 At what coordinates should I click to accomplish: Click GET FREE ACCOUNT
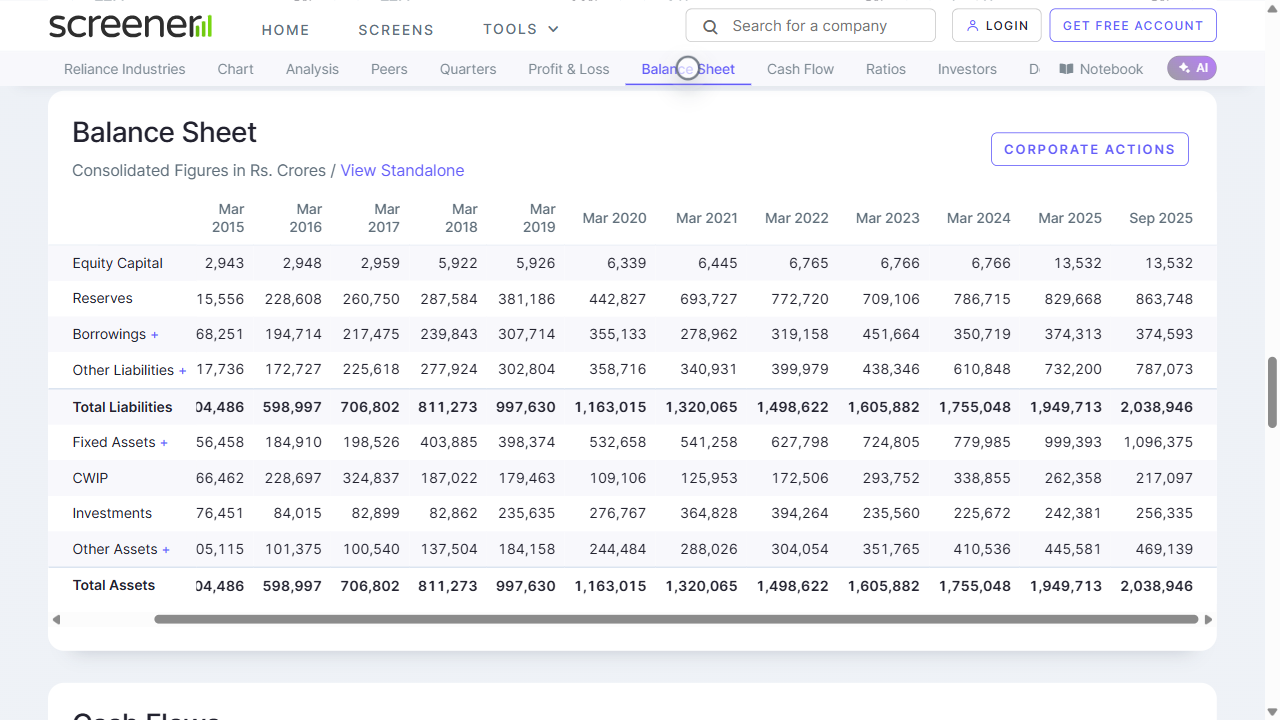(1132, 25)
